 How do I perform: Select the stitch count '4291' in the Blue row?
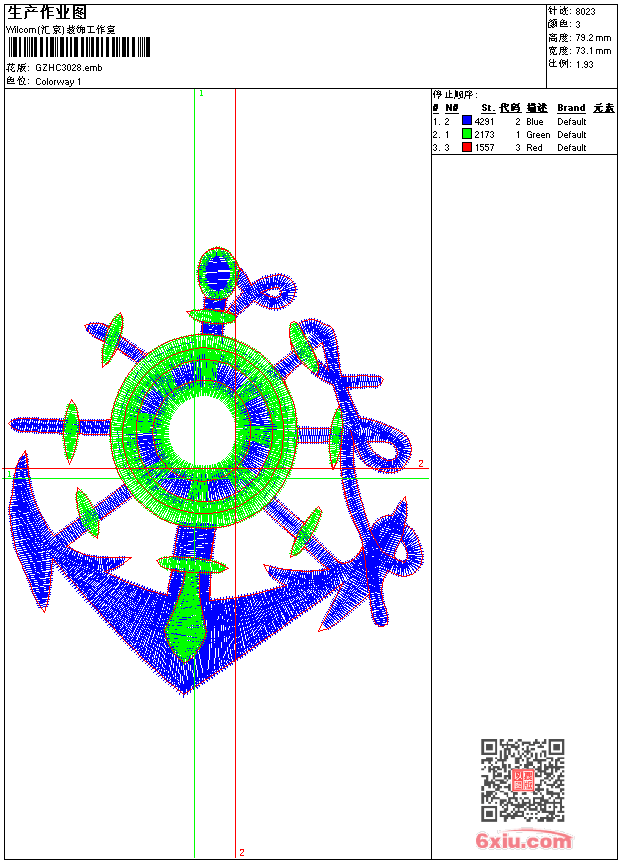point(484,122)
